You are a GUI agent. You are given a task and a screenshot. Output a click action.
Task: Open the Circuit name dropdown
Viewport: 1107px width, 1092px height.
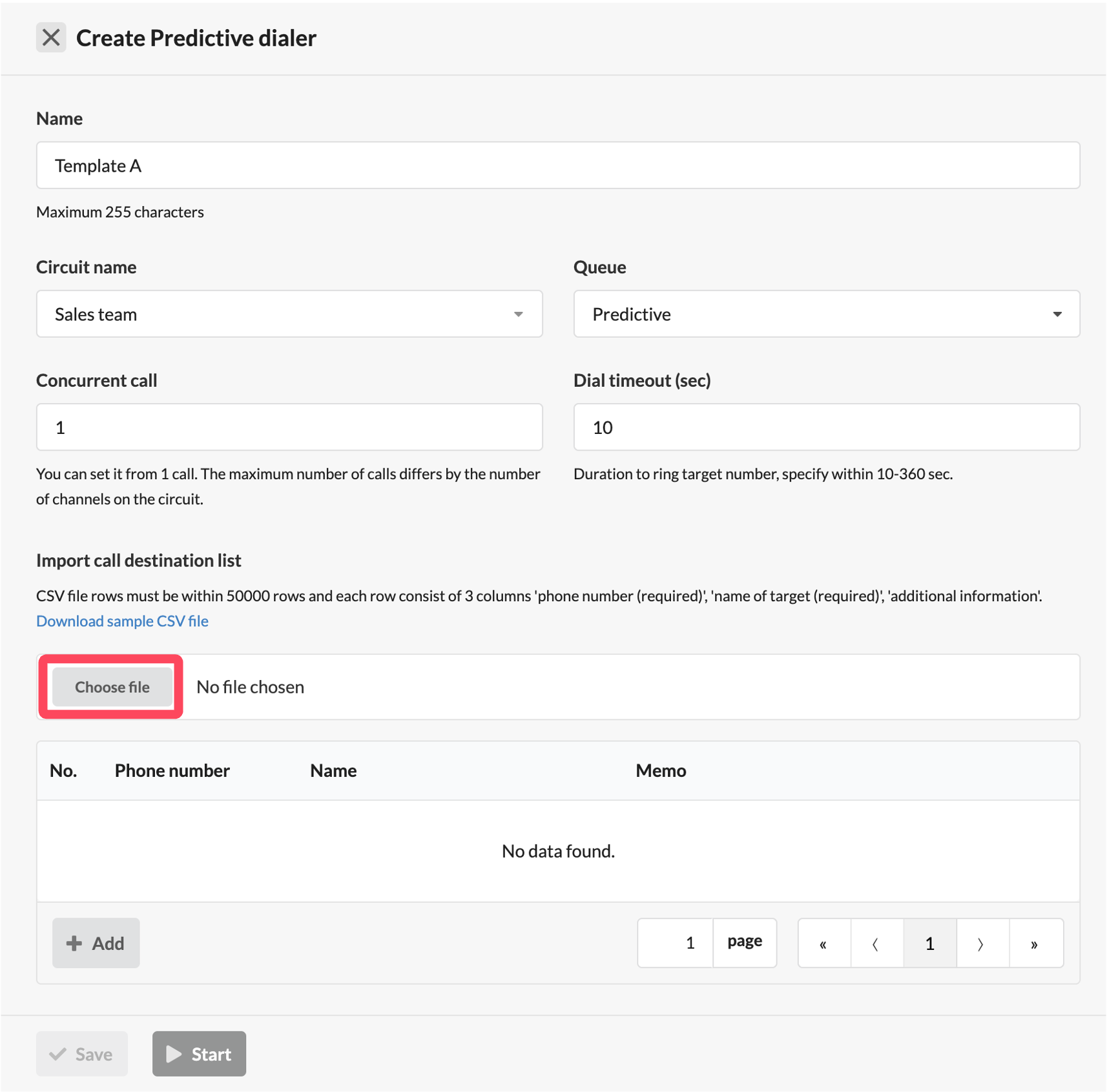coord(289,314)
